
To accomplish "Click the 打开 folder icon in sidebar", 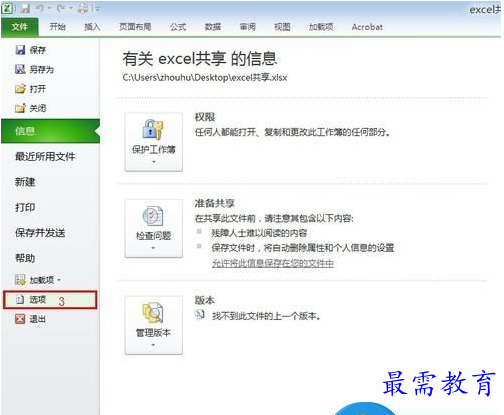I will (20, 89).
